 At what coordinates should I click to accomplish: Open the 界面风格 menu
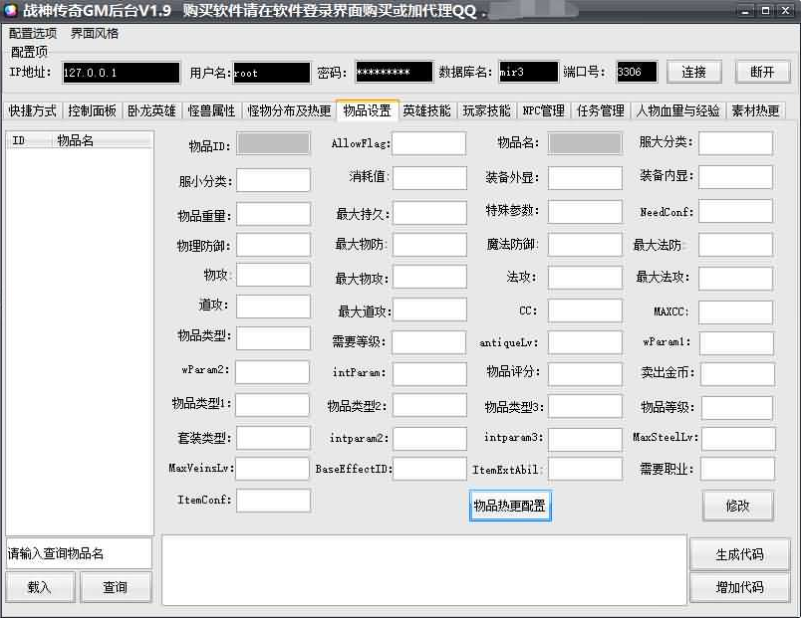94,33
